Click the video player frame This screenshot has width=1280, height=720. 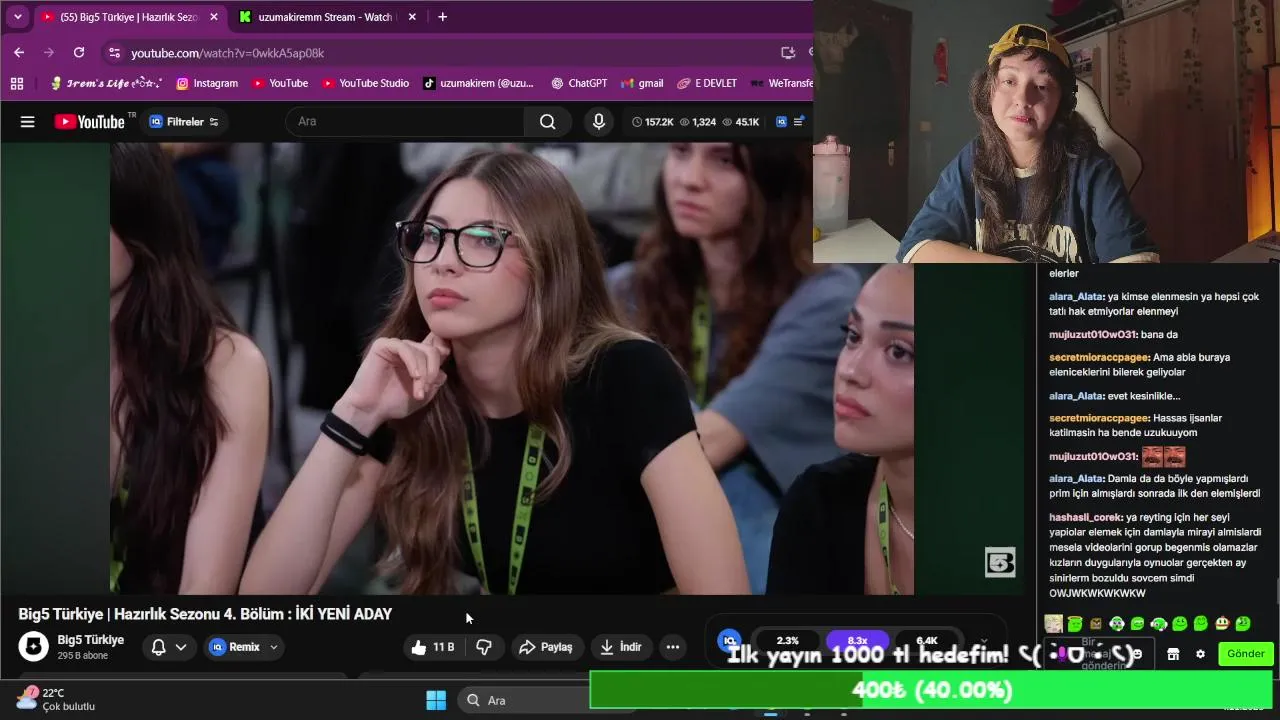[511, 368]
